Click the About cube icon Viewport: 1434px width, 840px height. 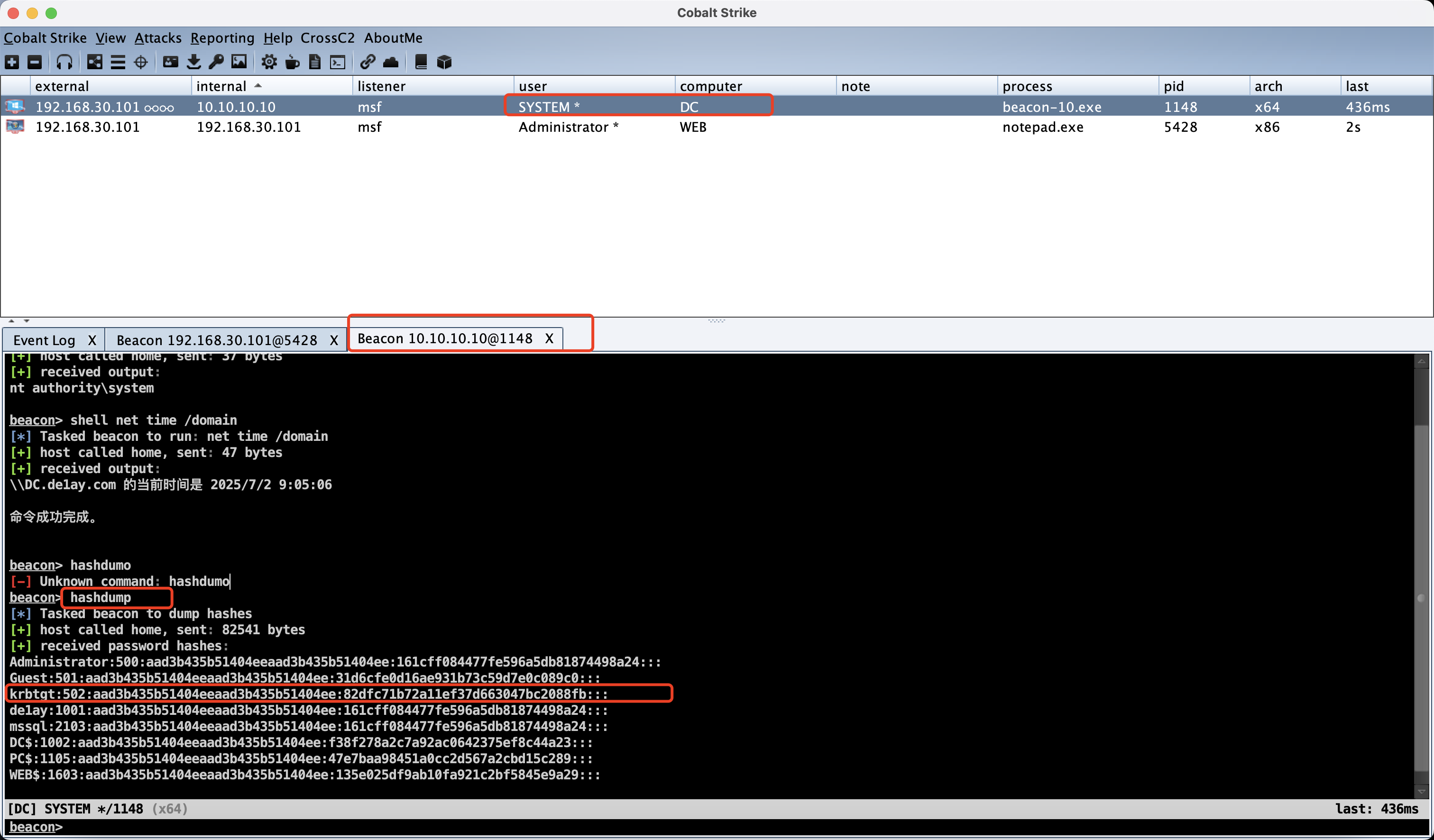[444, 62]
